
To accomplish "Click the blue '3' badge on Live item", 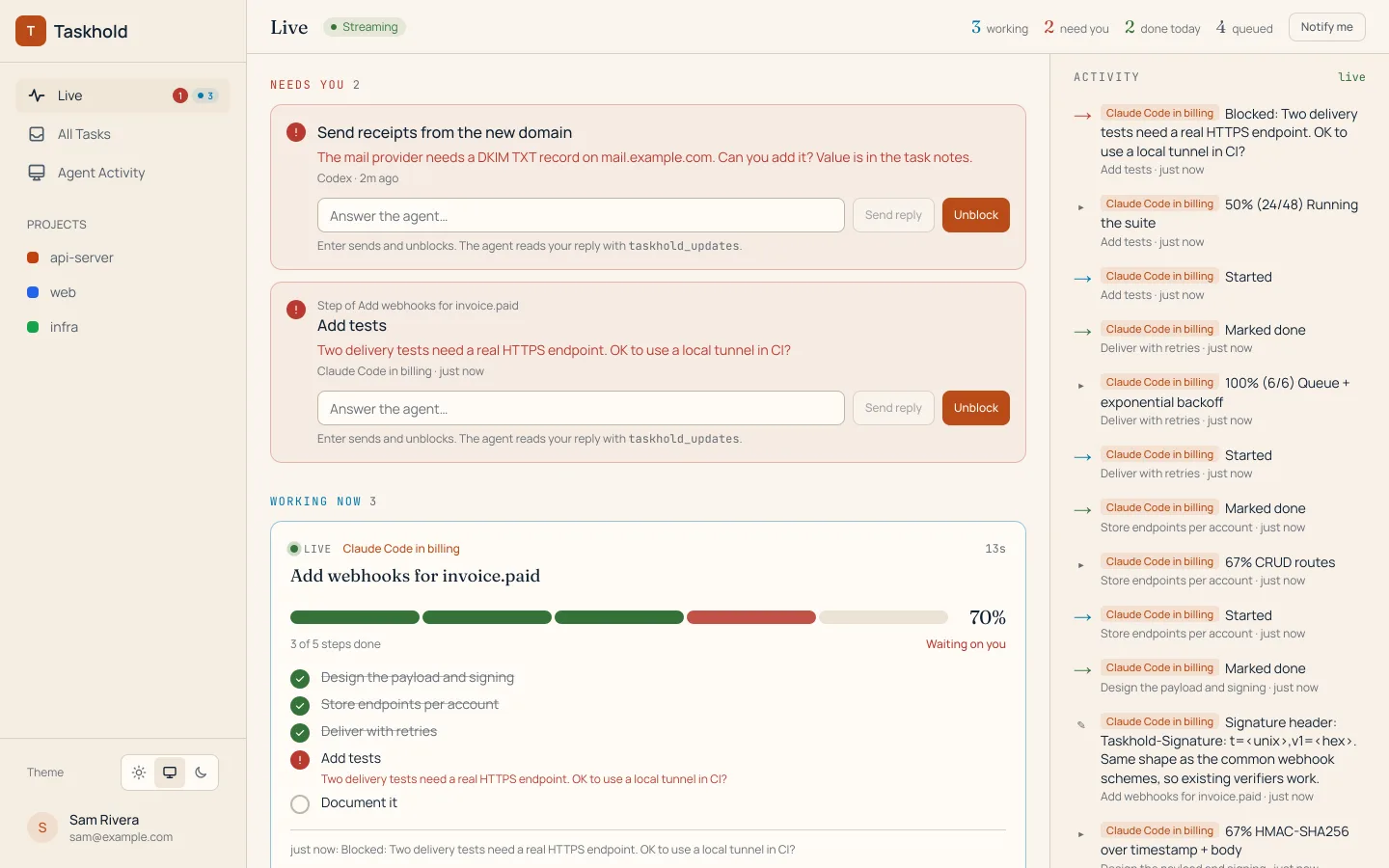I will pos(206,95).
